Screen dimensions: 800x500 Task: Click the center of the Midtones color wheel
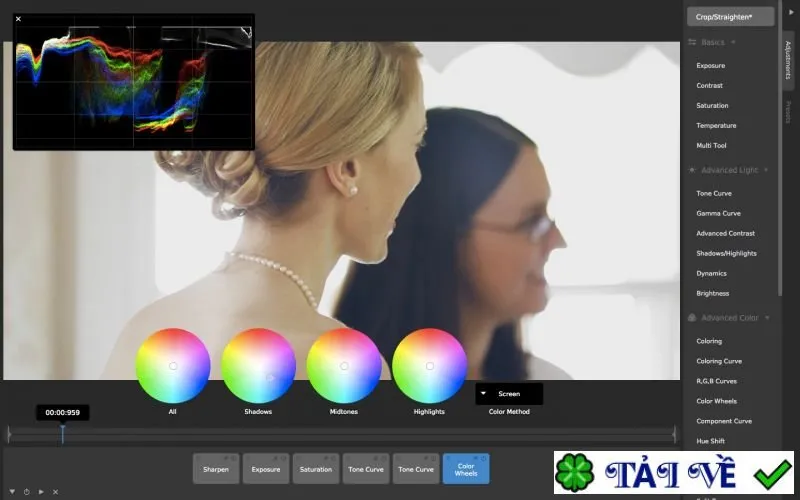[x=344, y=366]
